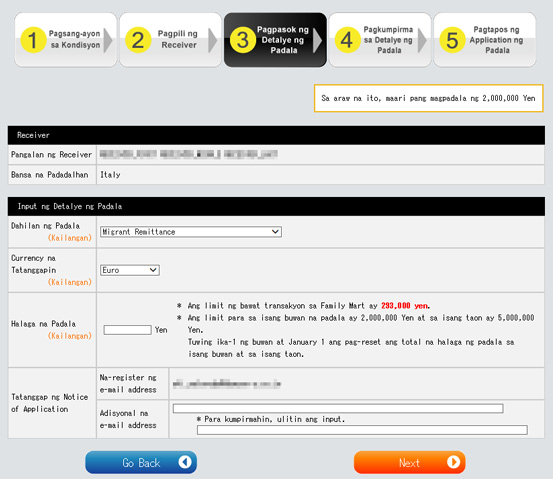Viewport: 553px width, 479px height.
Task: Click the yellow step 1 circle icon
Action: [x=33, y=40]
